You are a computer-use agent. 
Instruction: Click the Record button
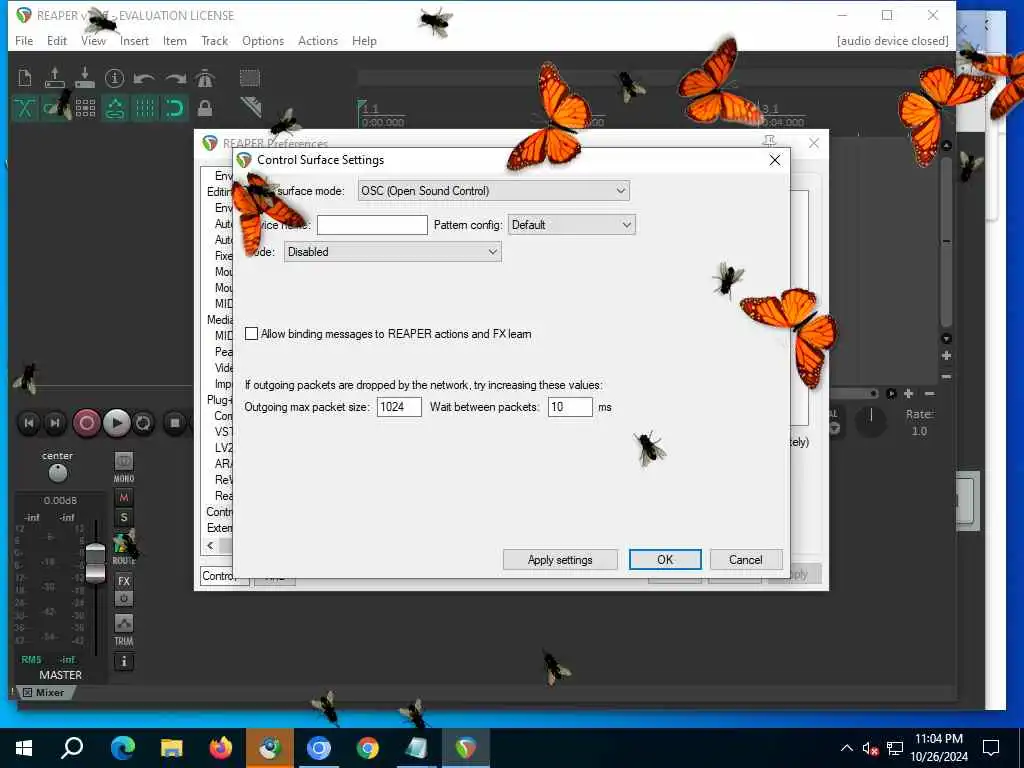click(86, 423)
